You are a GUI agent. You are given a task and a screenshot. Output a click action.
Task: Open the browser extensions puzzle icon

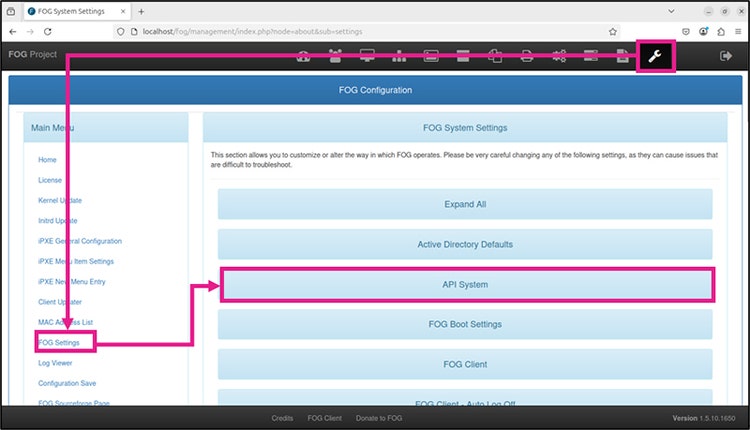tap(721, 32)
